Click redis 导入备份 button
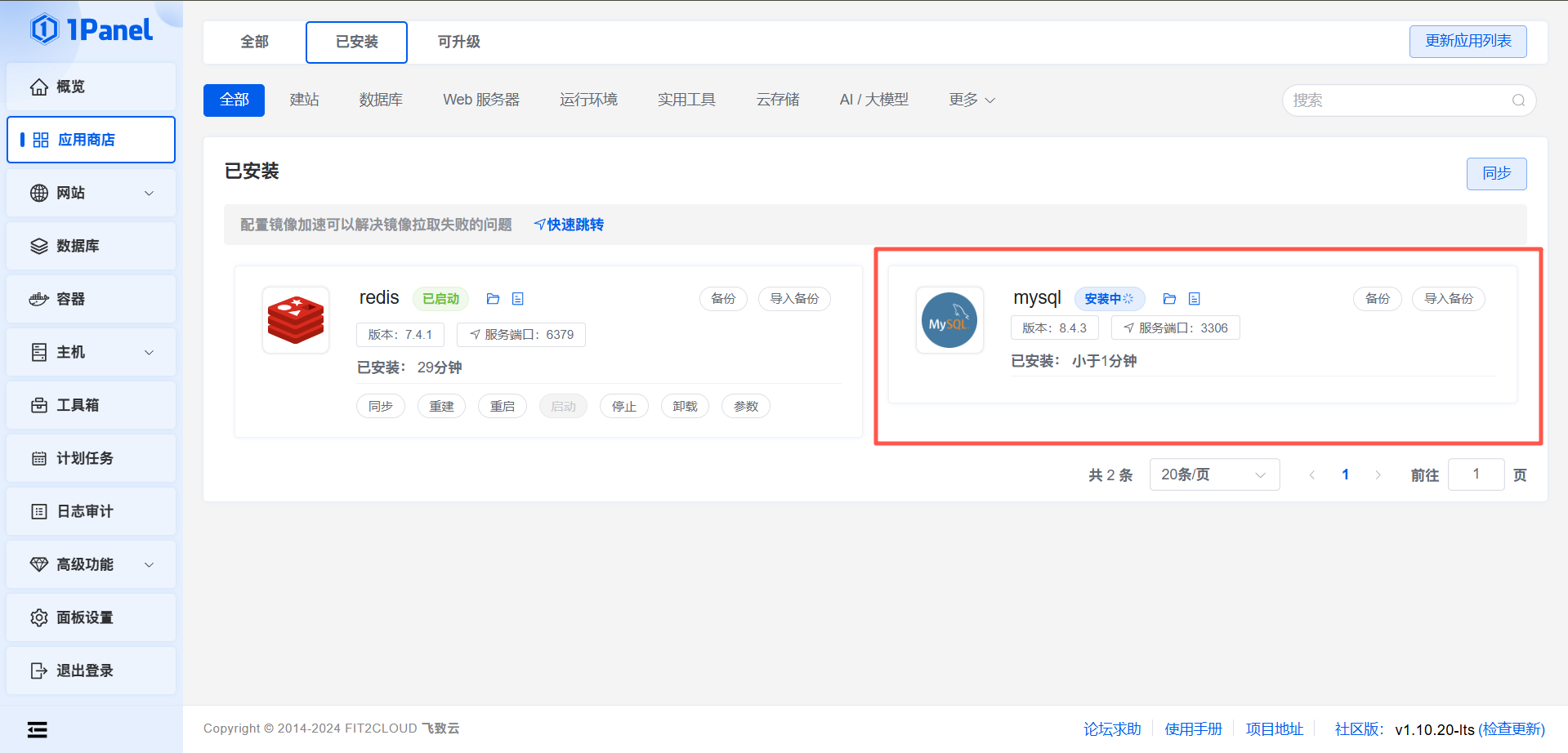This screenshot has height=753, width=1568. point(794,299)
